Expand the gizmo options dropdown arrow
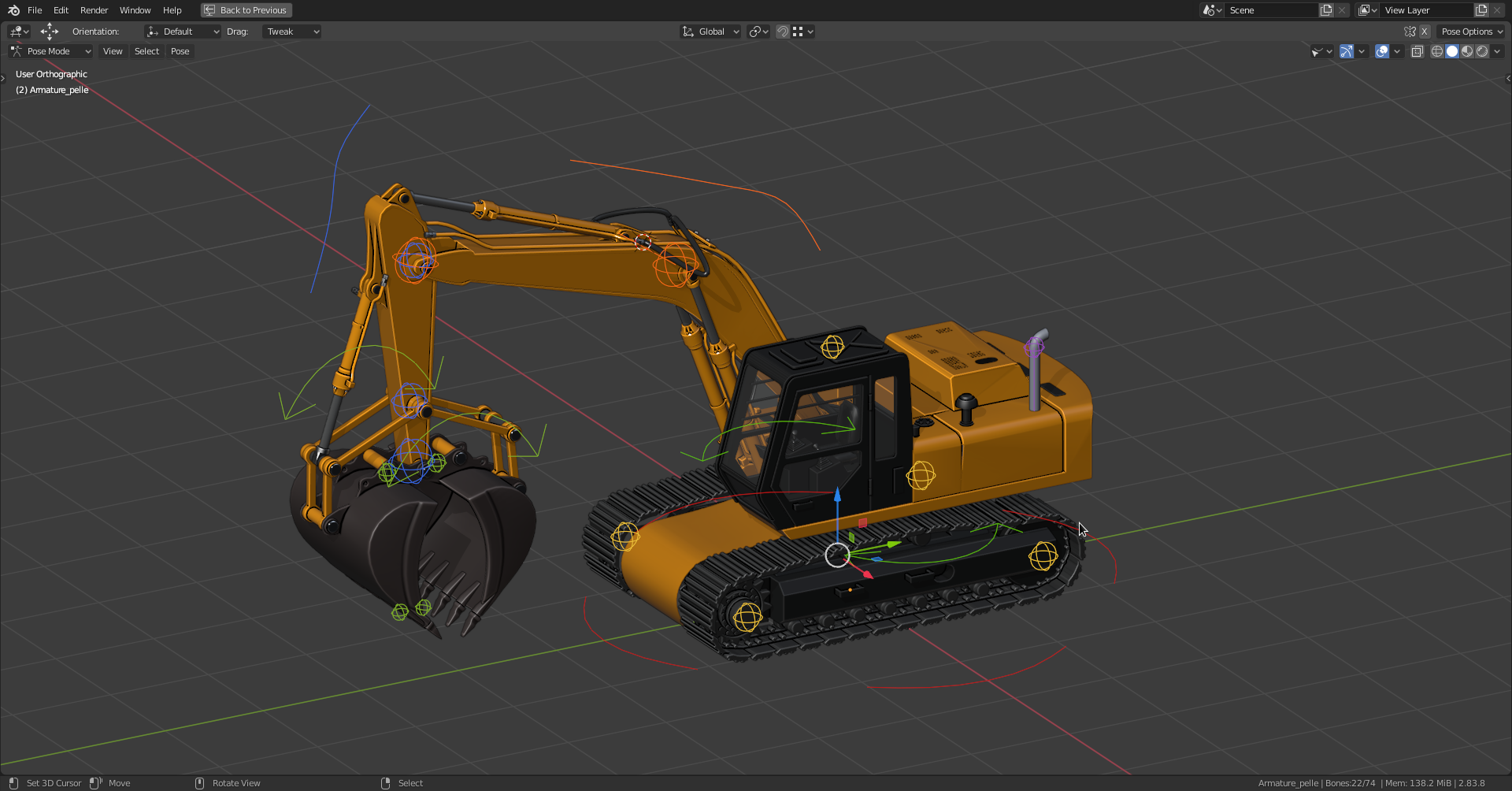 click(1362, 51)
